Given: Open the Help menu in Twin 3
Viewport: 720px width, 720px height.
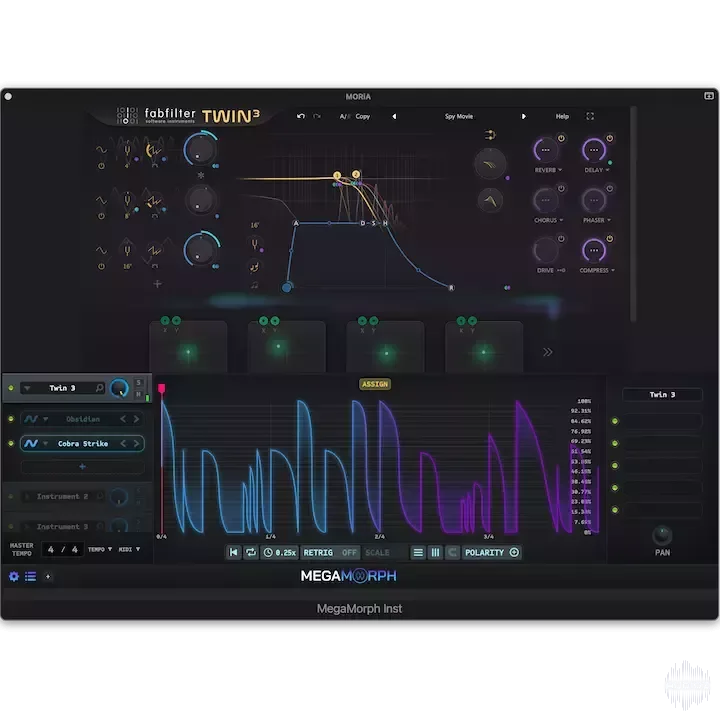Looking at the screenshot, I should coord(562,117).
